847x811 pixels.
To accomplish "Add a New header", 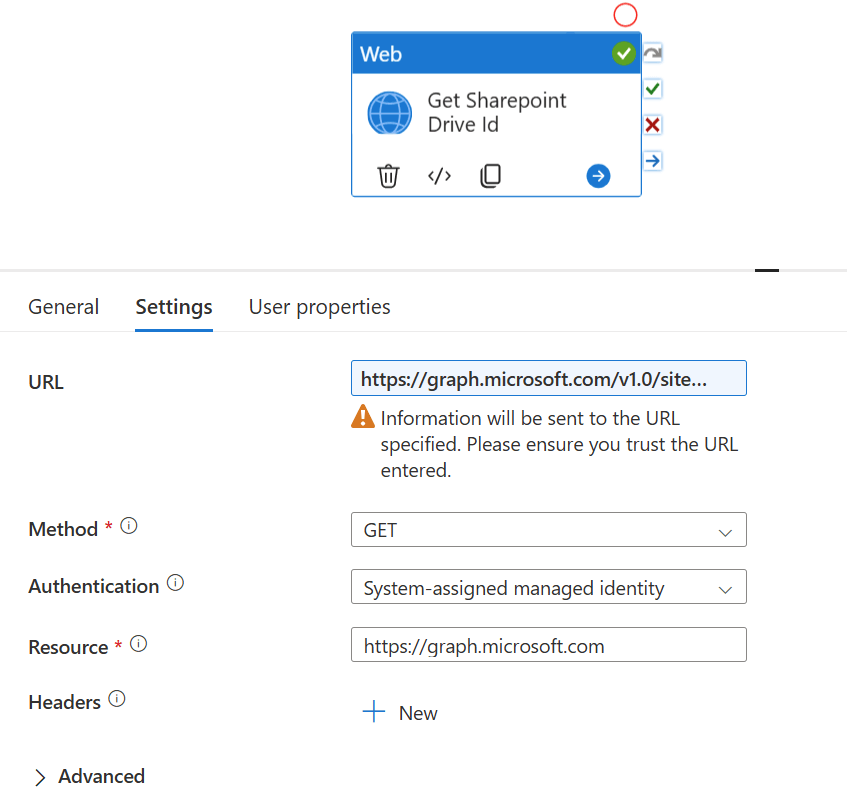I will (400, 712).
